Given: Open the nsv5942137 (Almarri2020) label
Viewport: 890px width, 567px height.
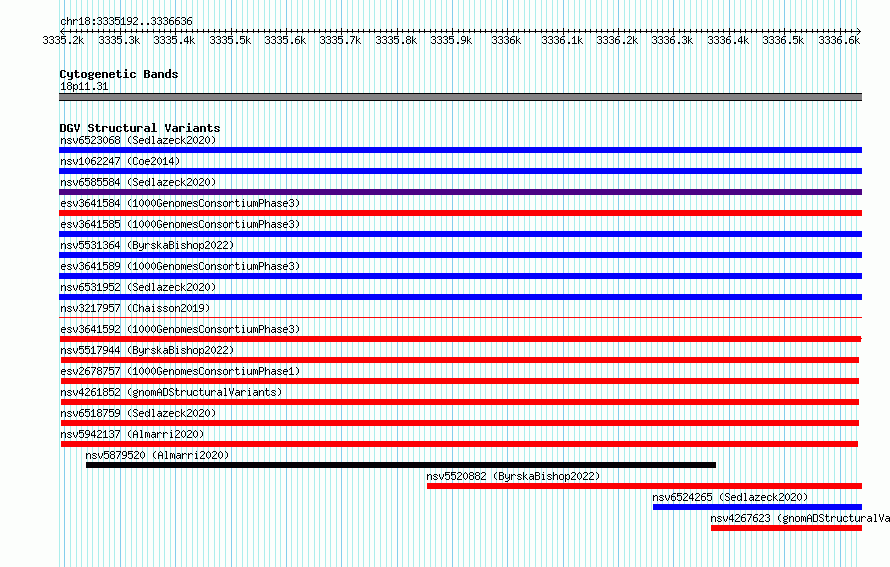Looking at the screenshot, I should click(132, 434).
